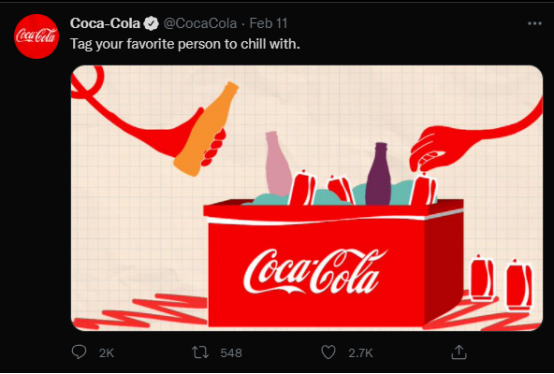Click the pink bottle in the cooler
Image resolution: width=554 pixels, height=374 pixels.
(x=278, y=163)
